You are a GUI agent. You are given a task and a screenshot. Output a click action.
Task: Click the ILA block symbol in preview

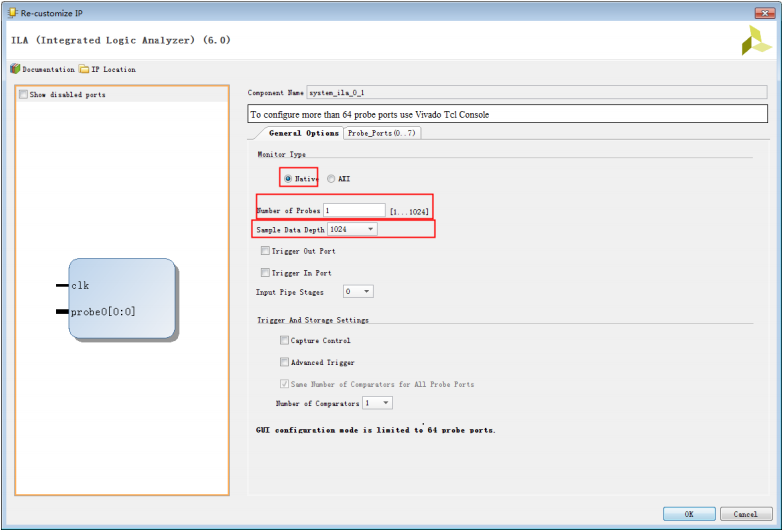(x=122, y=298)
